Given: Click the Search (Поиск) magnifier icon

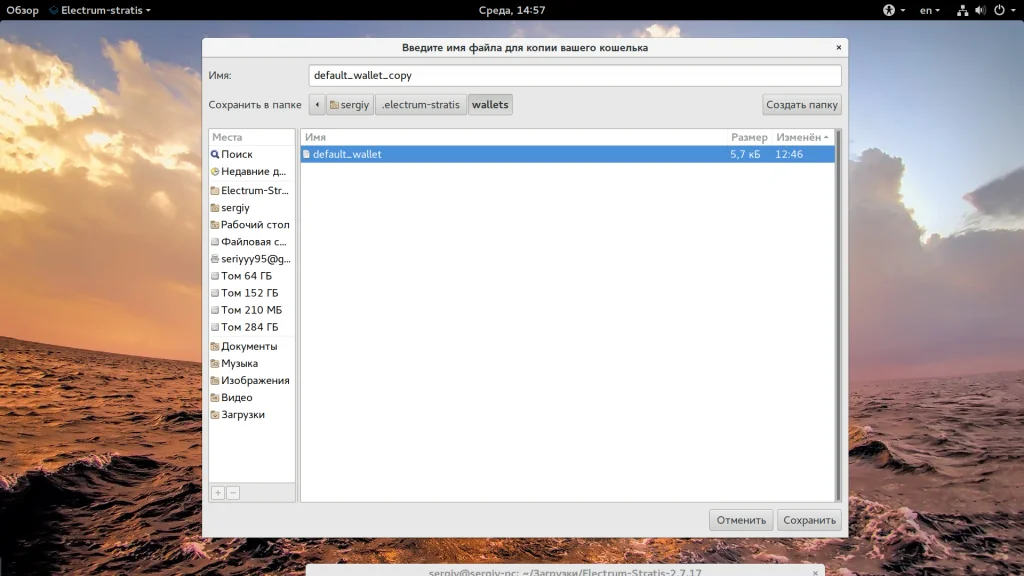Looking at the screenshot, I should point(215,154).
